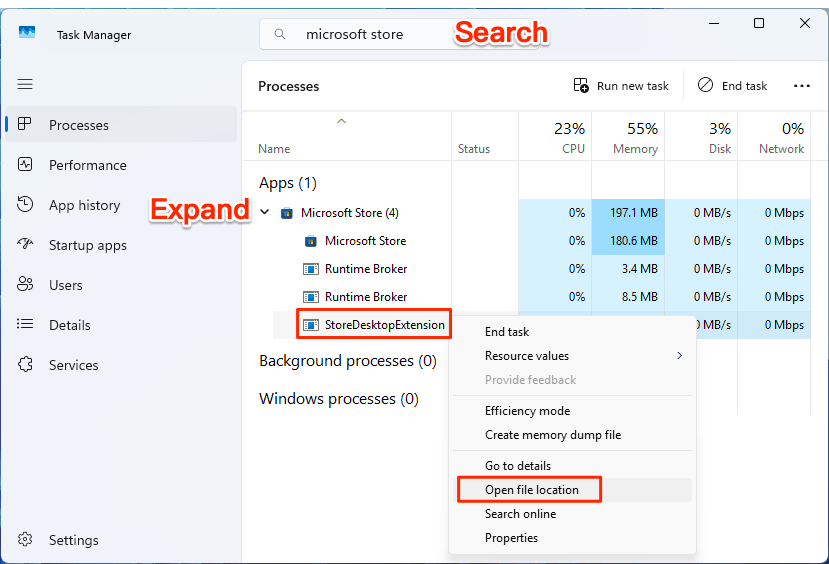Select the 8.5 MB Runtime Broker row
The image size is (829, 564).
[527, 297]
